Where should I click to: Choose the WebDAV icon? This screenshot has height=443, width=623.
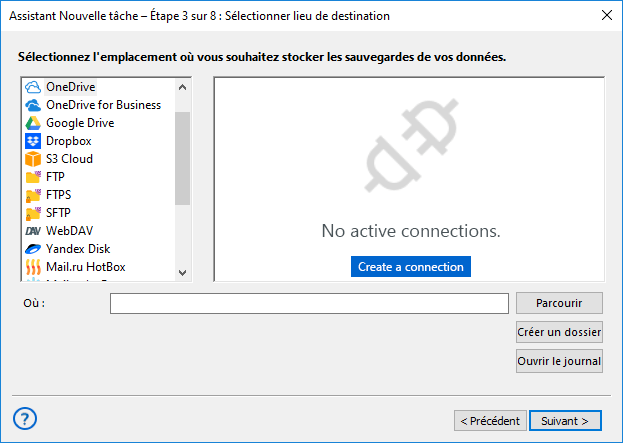pos(33,231)
